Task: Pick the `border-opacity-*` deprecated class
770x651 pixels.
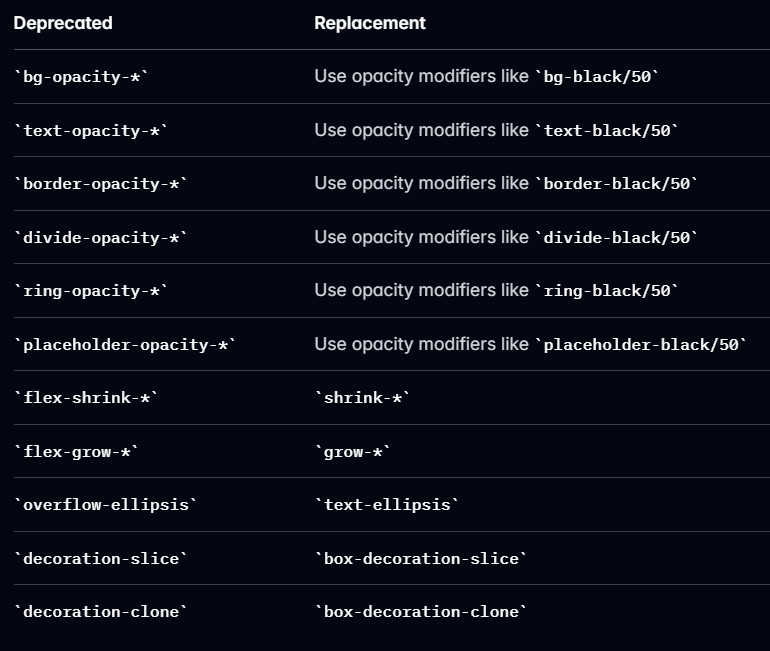Action: (101, 184)
